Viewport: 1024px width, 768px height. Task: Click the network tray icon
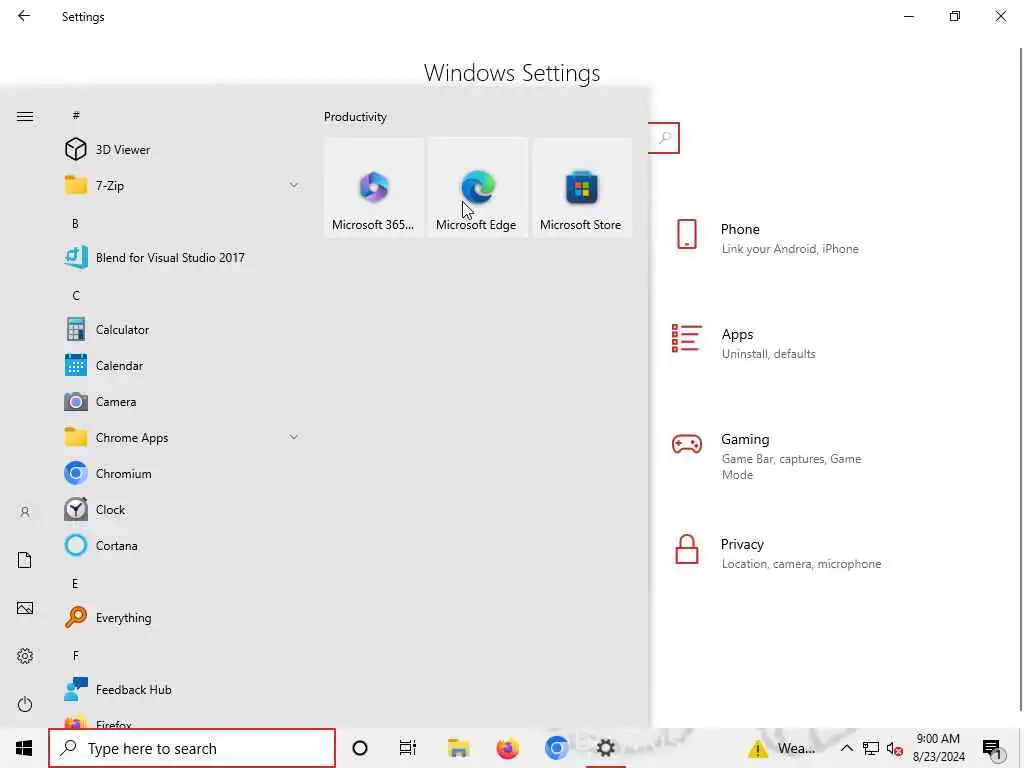(x=871, y=748)
